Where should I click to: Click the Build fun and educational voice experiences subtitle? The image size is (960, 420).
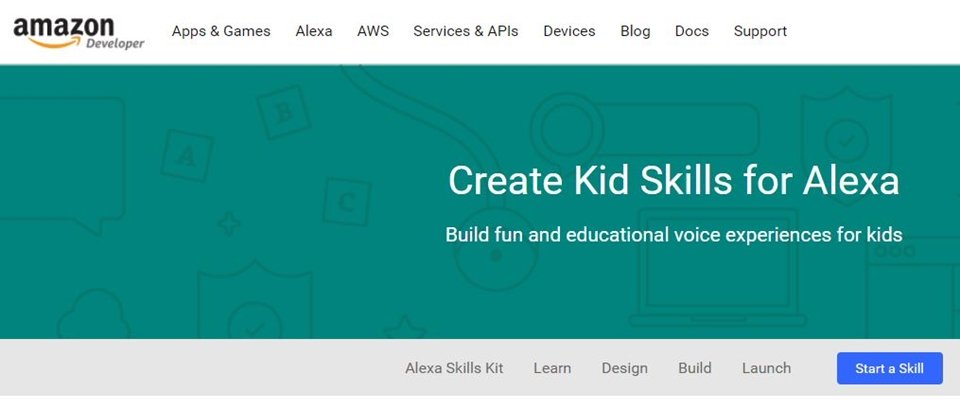point(673,234)
